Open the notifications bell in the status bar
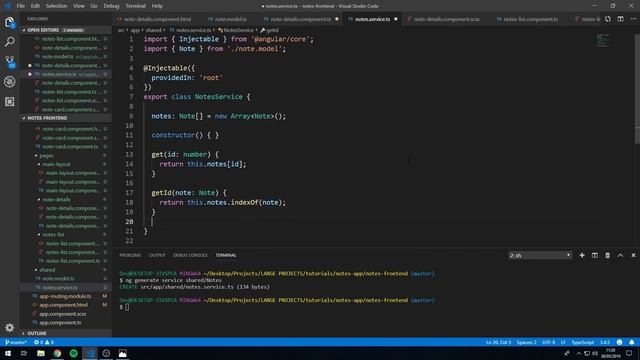This screenshot has width=640, height=360. coord(632,342)
